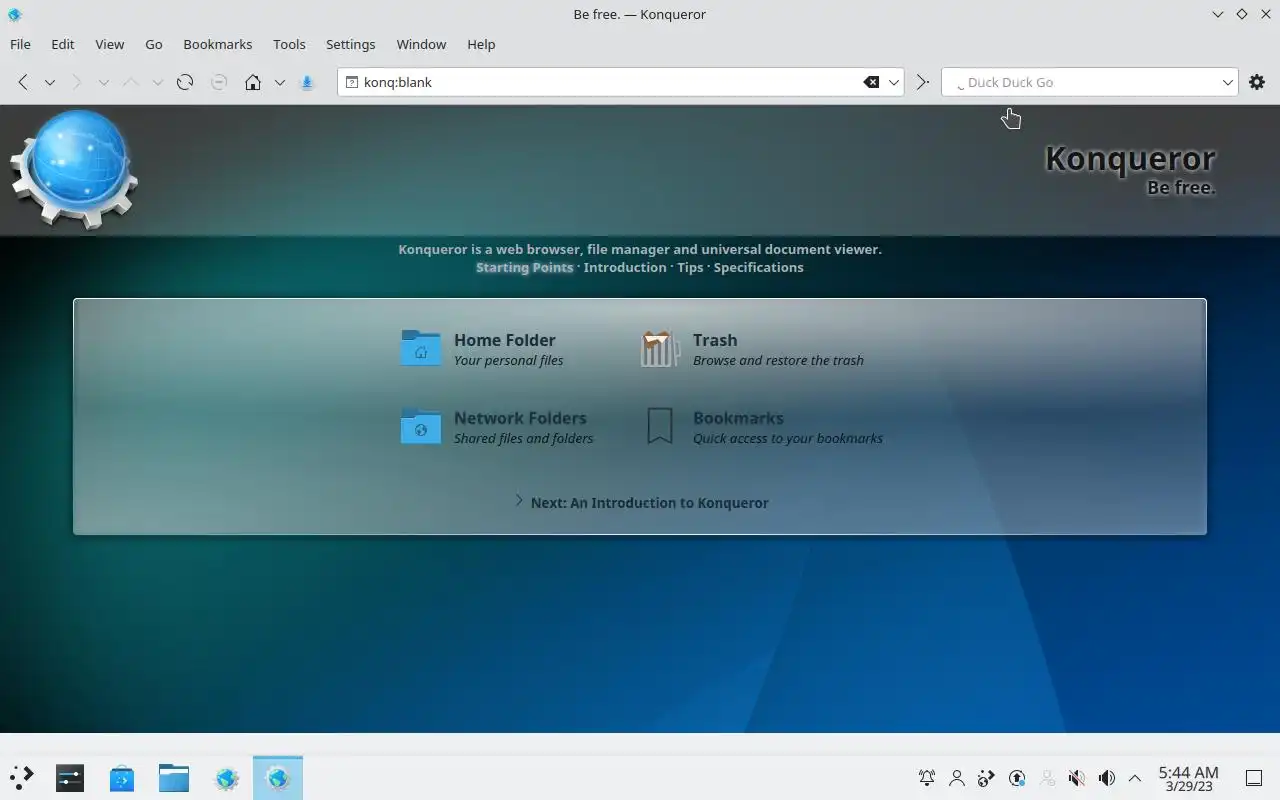
Task: Click the Home Folder title link
Action: click(x=505, y=340)
